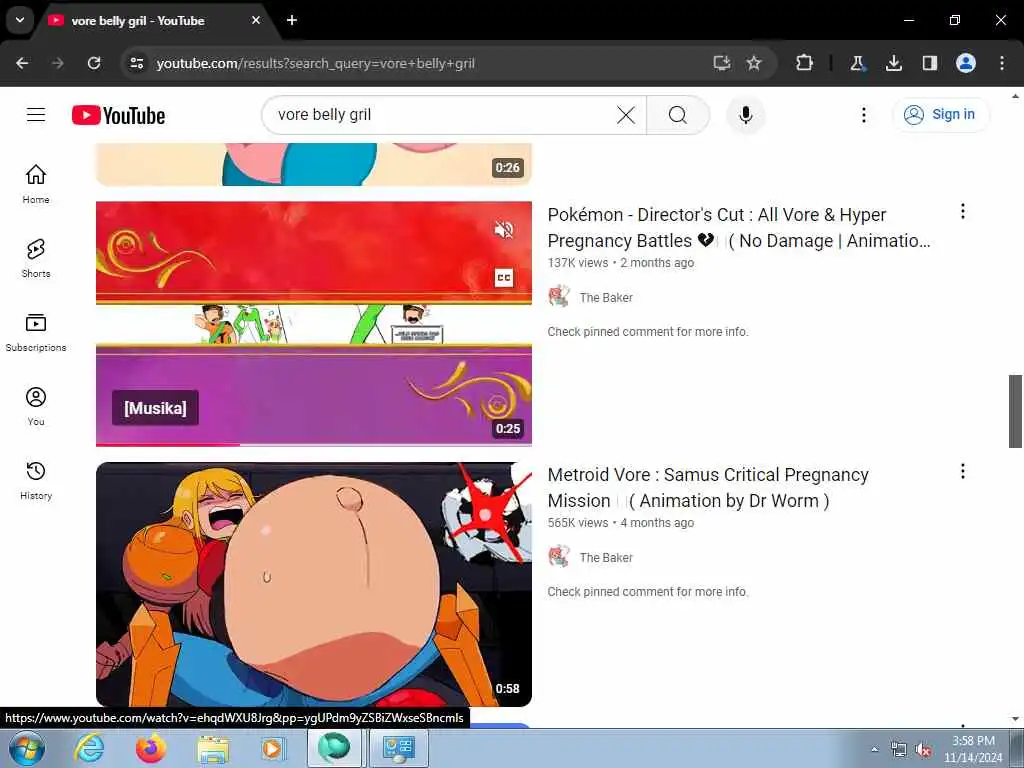Open Chrome's three-dot customize menu

1001,63
